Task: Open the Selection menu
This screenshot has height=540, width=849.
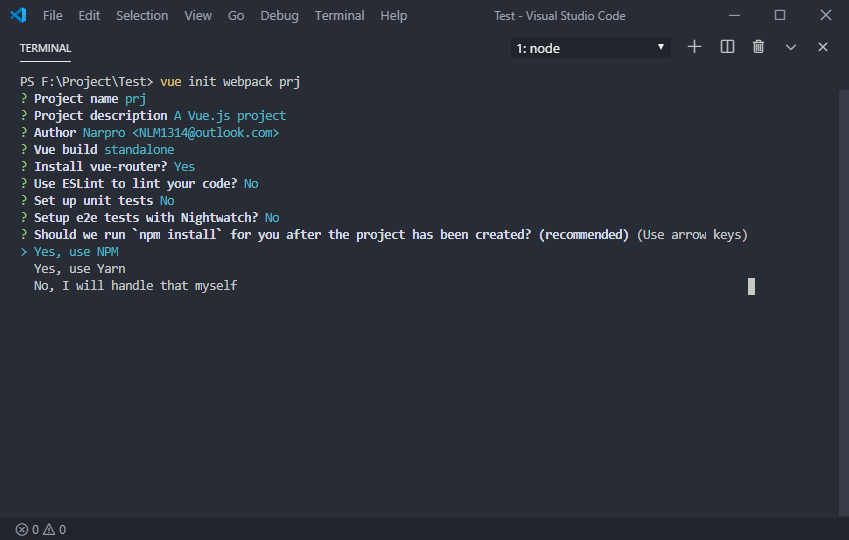Action: click(142, 16)
